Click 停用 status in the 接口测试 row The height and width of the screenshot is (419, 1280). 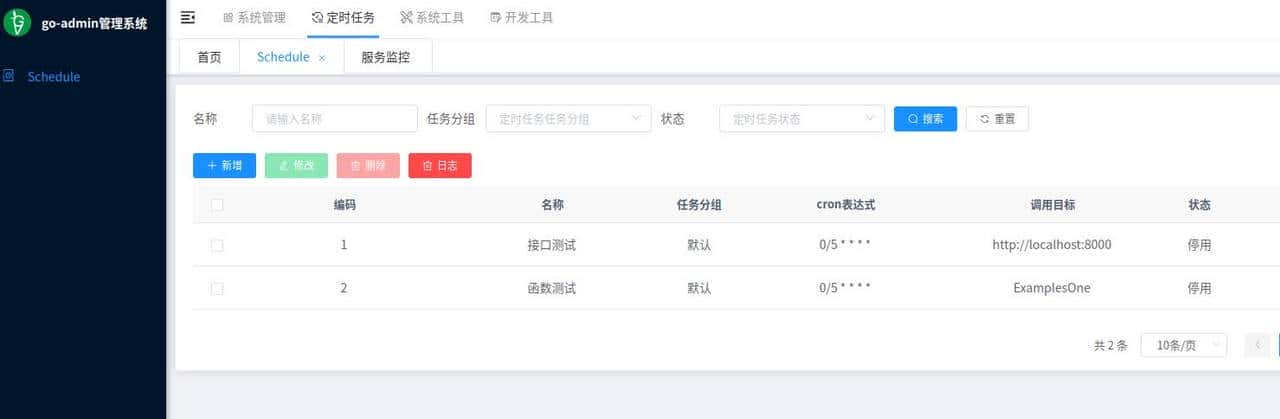tap(1199, 245)
